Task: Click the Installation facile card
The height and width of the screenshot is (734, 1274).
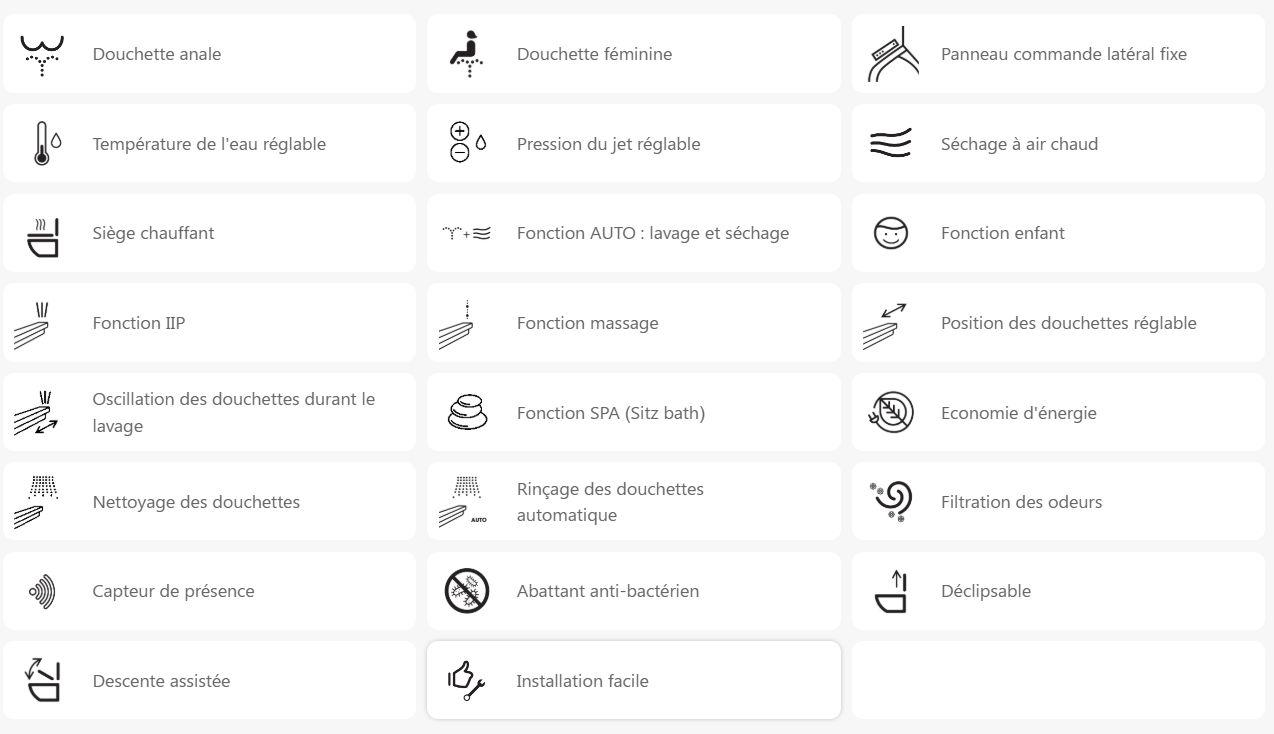Action: tap(633, 680)
